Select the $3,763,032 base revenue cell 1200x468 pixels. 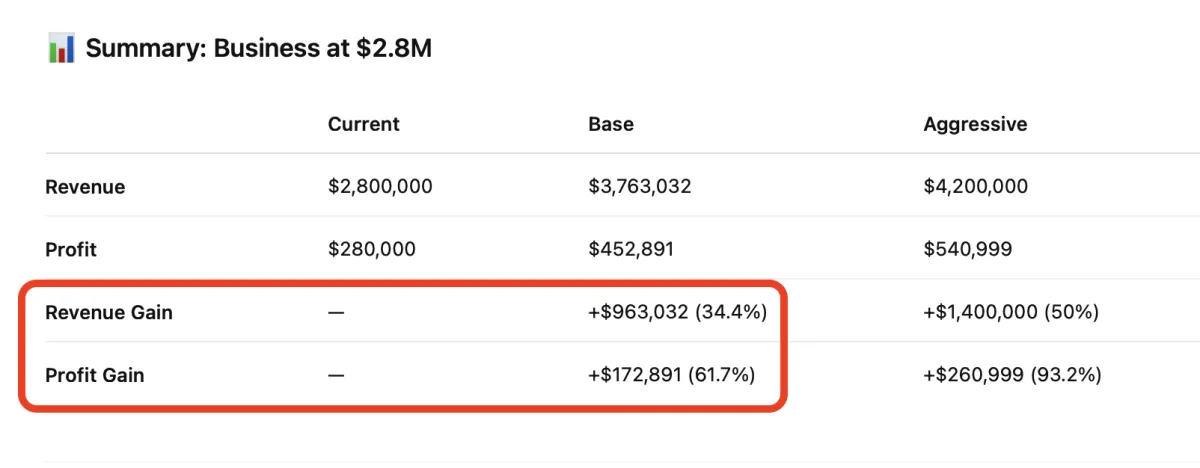pos(639,187)
